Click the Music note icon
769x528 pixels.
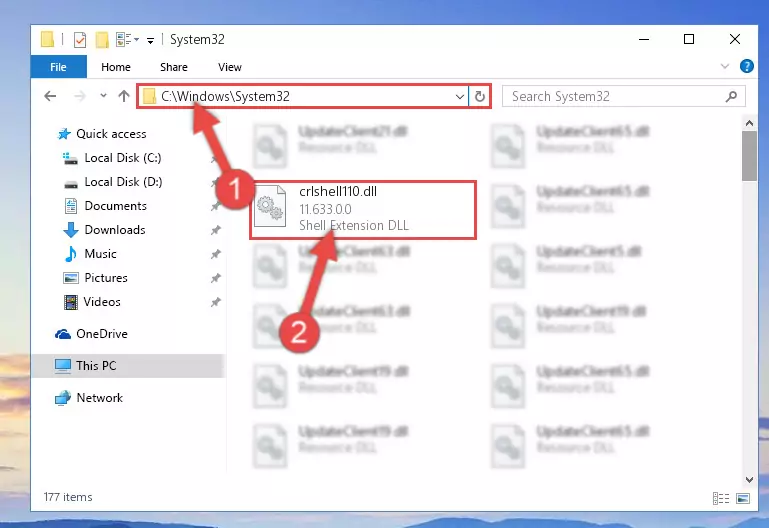(71, 254)
